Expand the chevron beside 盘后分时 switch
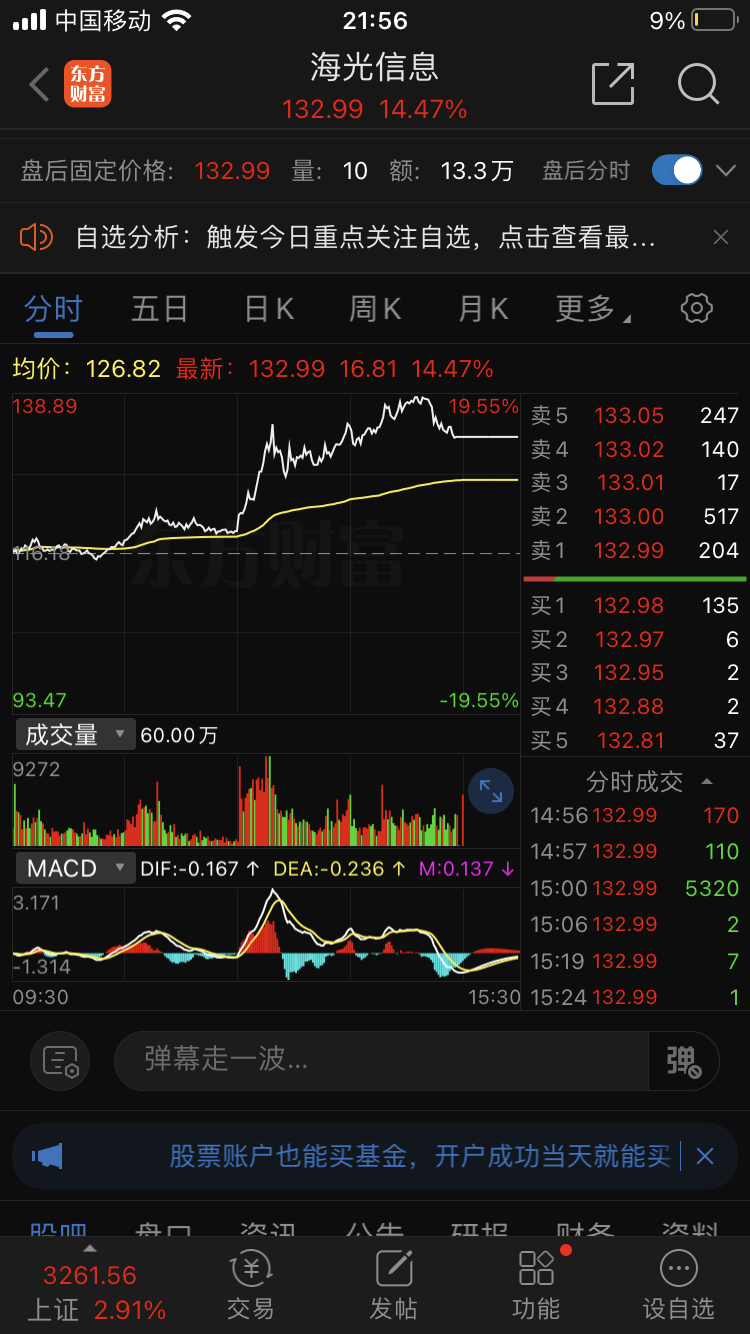750x1334 pixels. pos(726,171)
